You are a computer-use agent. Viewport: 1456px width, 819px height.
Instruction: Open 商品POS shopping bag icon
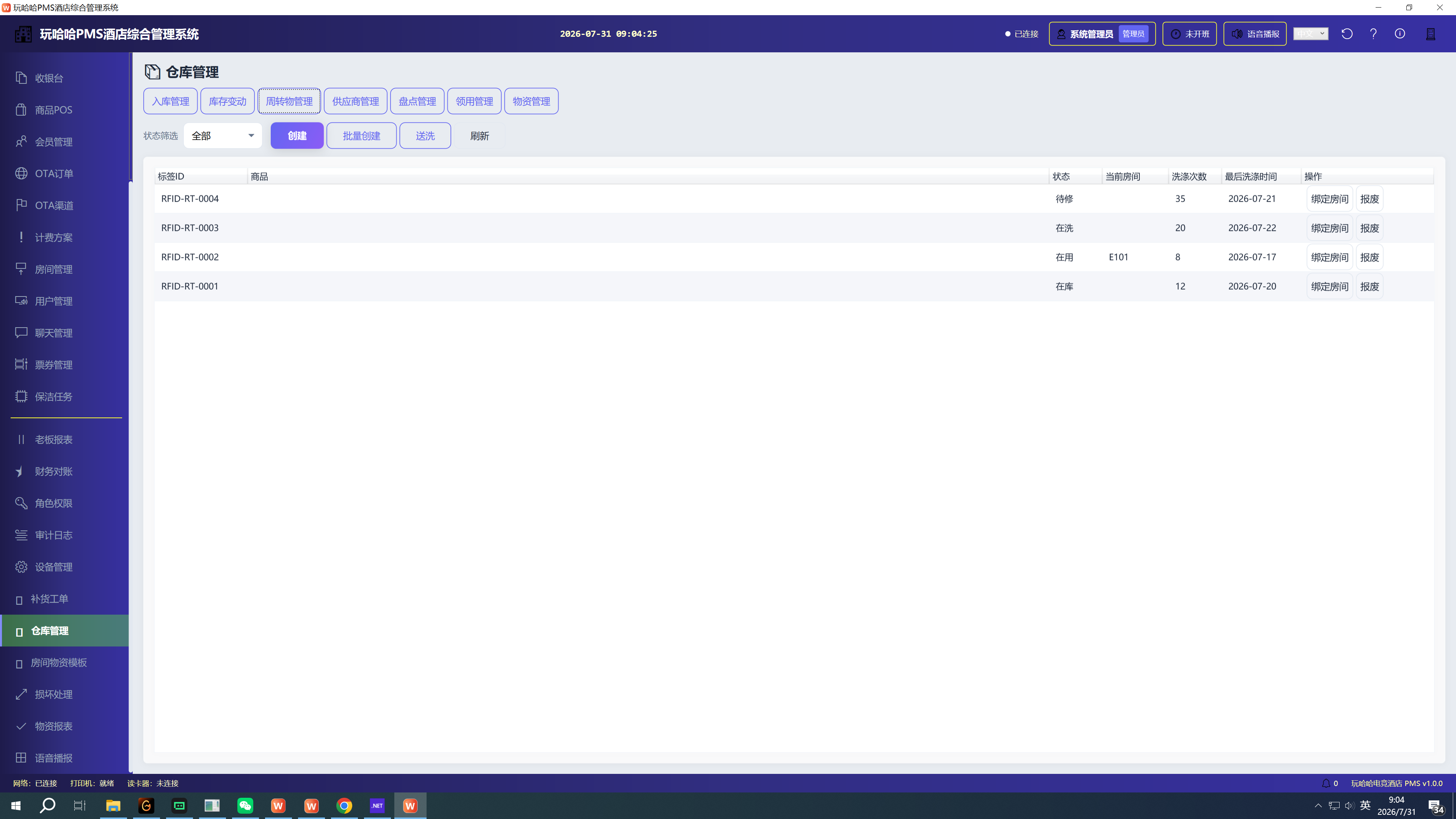coord(21,110)
